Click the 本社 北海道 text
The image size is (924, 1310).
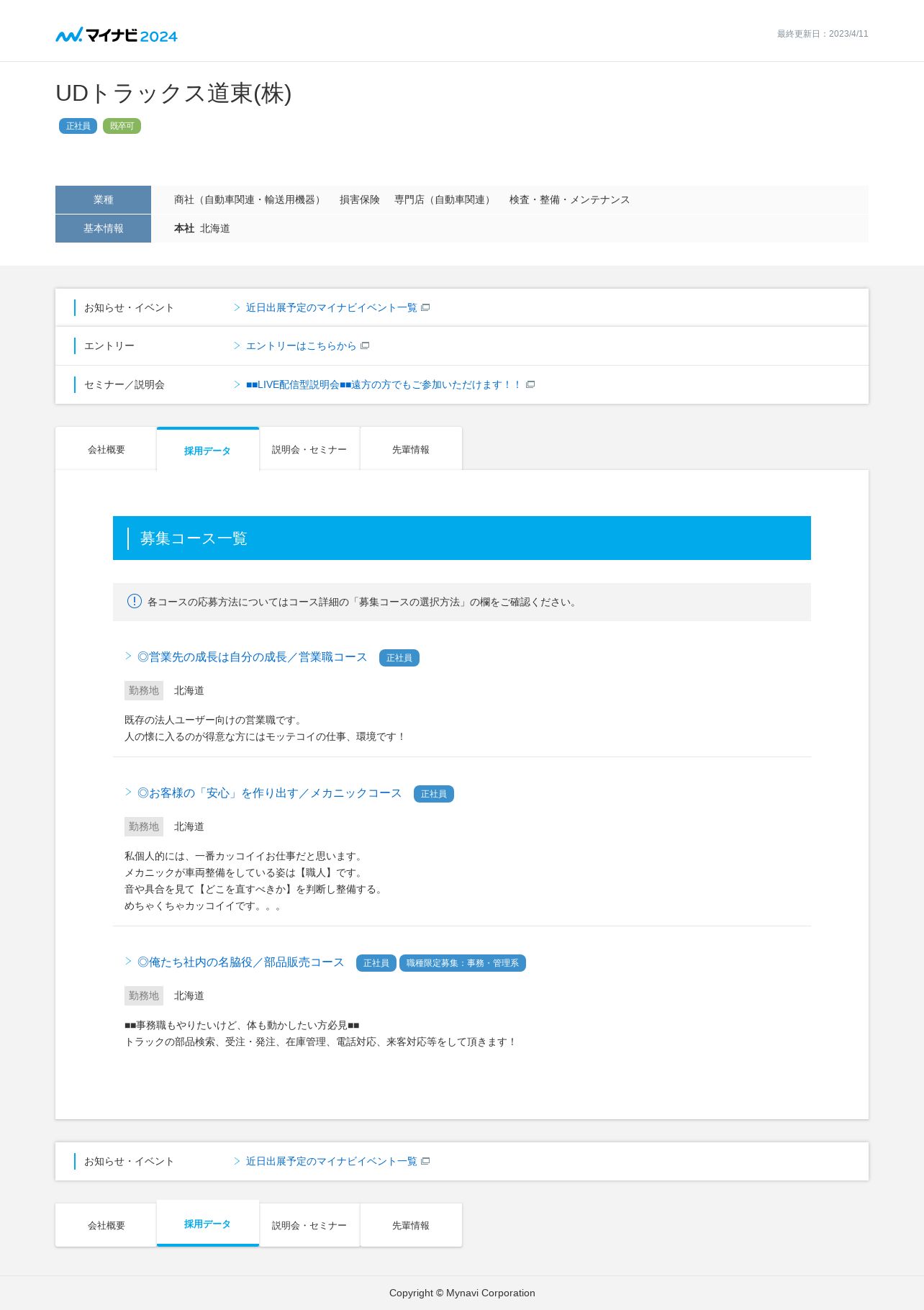(202, 228)
